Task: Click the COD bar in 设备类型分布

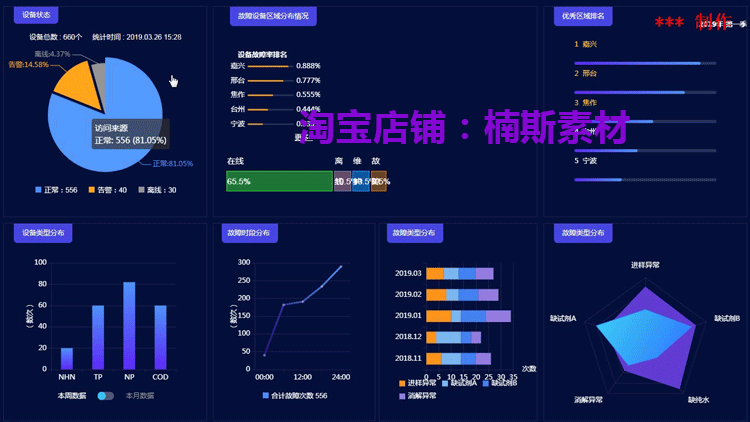Action: [160, 337]
